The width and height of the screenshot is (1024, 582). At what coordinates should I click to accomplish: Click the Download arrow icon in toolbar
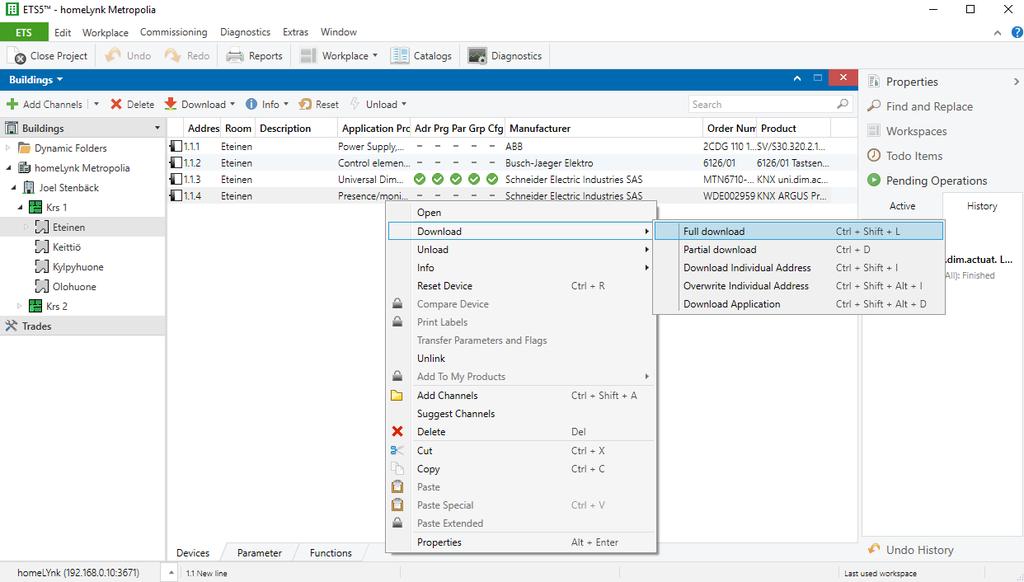170,104
